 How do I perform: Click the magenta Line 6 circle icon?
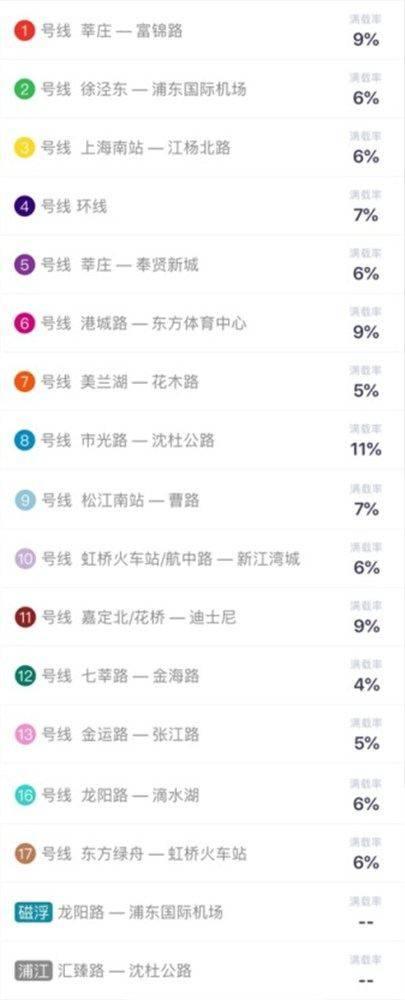24,323
